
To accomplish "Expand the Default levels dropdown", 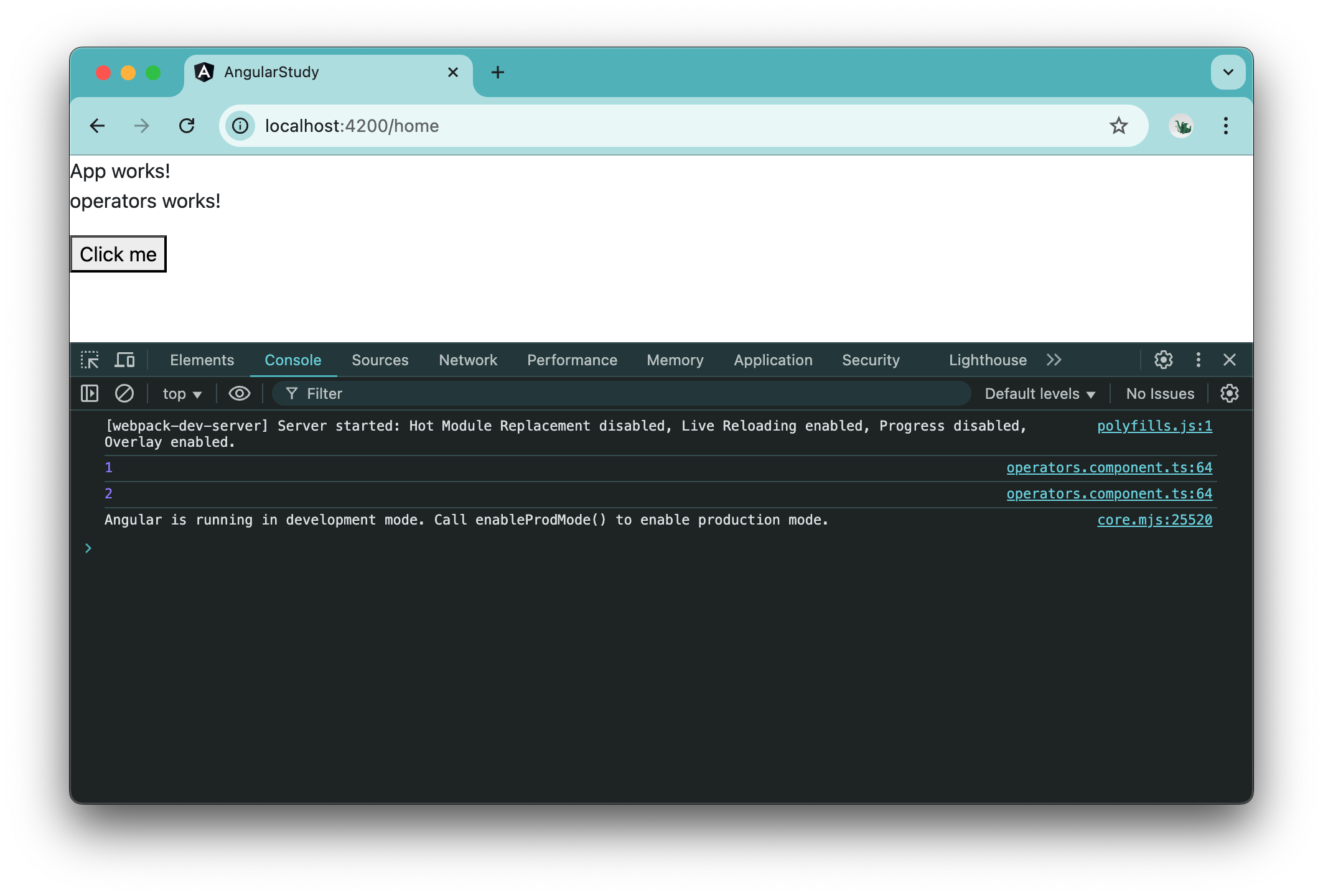I will pyautogui.click(x=1040, y=393).
